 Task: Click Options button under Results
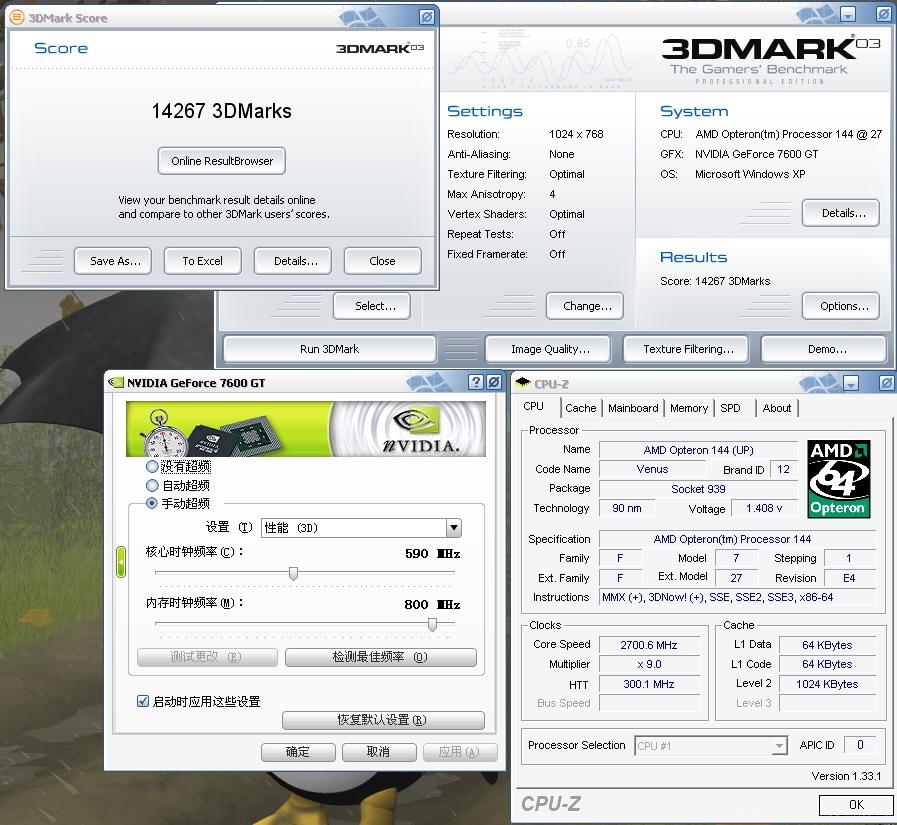841,306
